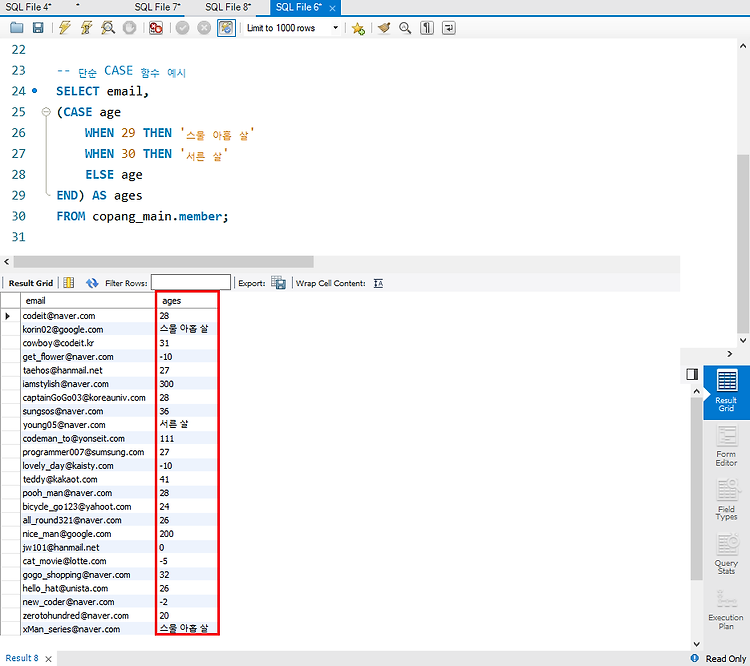Select the codeit@naver.com cell

(88, 316)
